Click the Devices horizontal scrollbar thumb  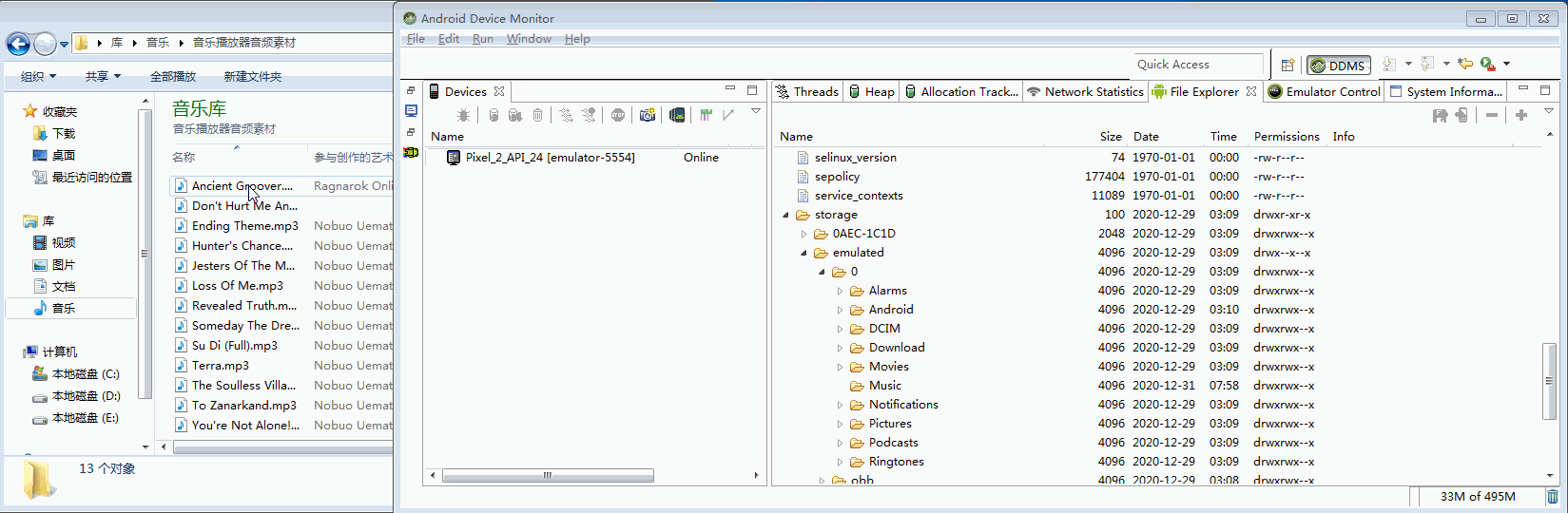tap(548, 475)
